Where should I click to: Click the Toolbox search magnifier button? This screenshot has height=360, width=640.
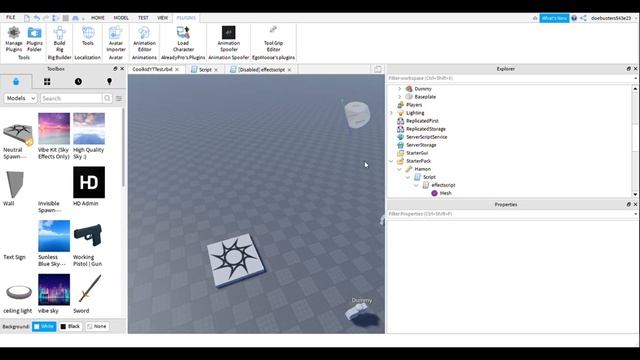pyautogui.click(x=107, y=98)
